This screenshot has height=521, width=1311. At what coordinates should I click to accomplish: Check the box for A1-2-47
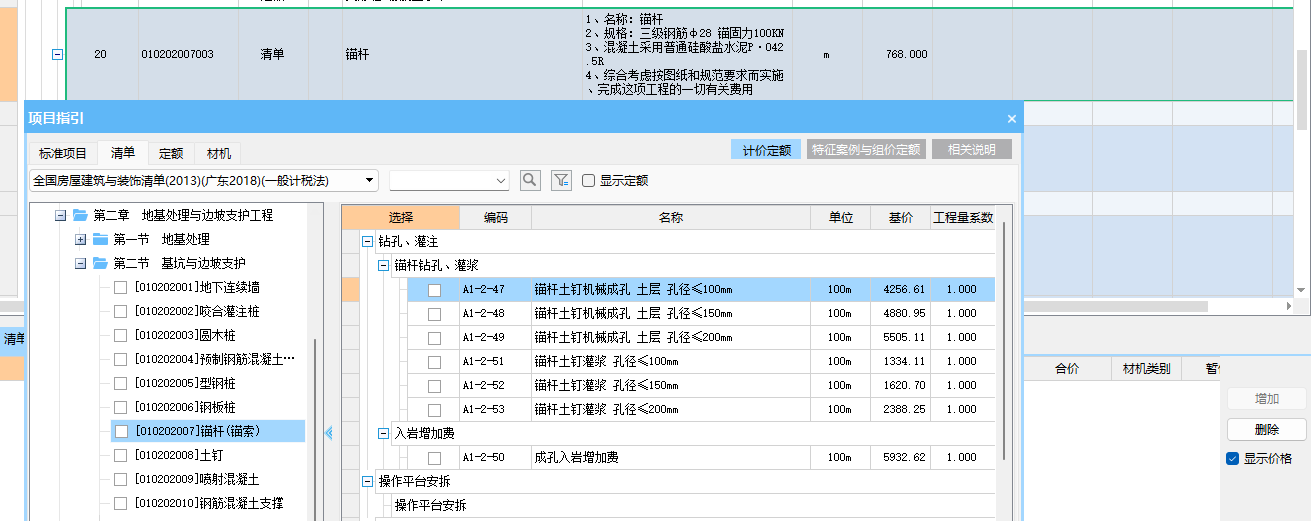pyautogui.click(x=434, y=290)
